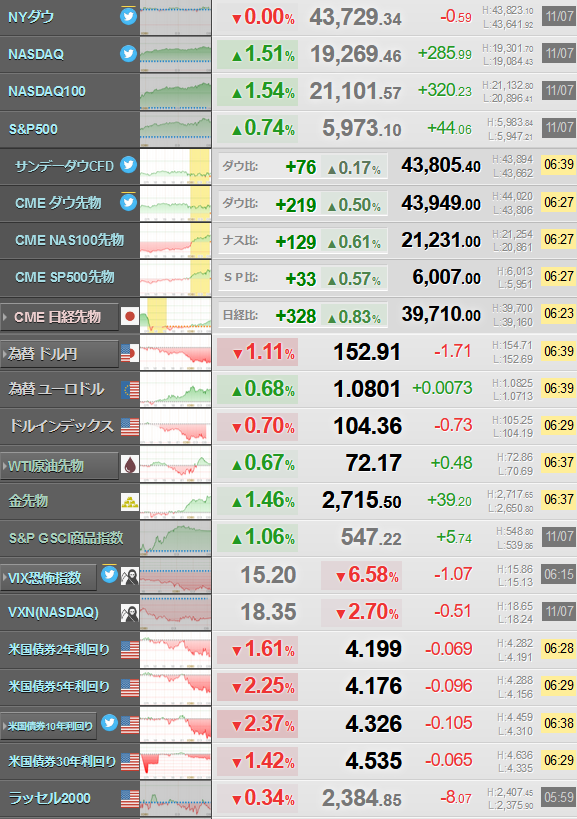Viewport: 577px width, 819px height.
Task: Click the ラッセル2000 time stamp 05:59
Action: pyautogui.click(x=559, y=798)
